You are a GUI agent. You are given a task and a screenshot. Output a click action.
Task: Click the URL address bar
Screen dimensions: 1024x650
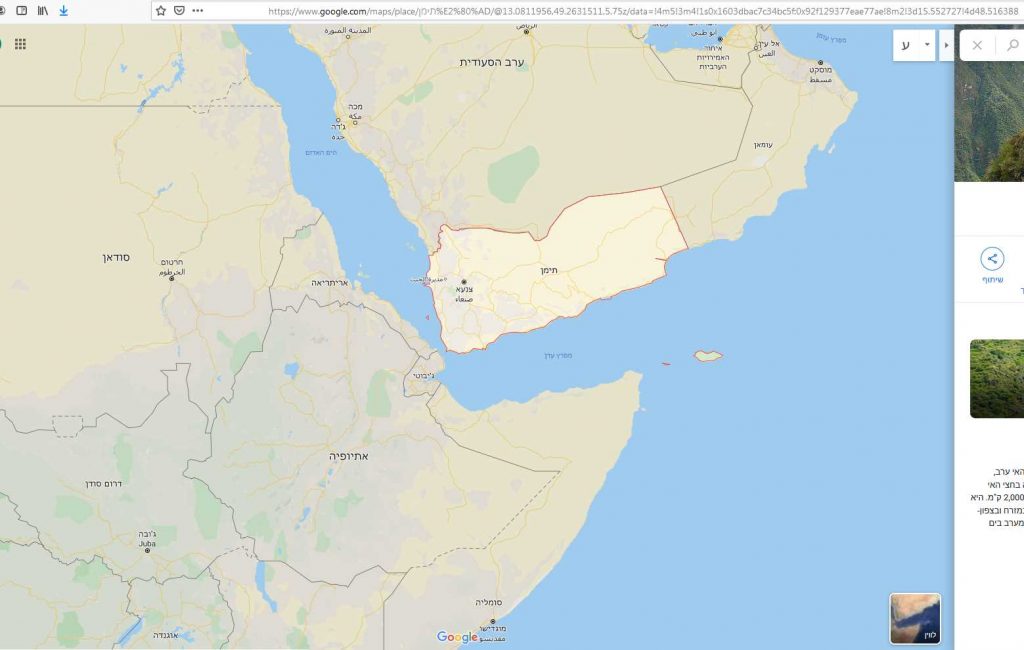[x=600, y=10]
